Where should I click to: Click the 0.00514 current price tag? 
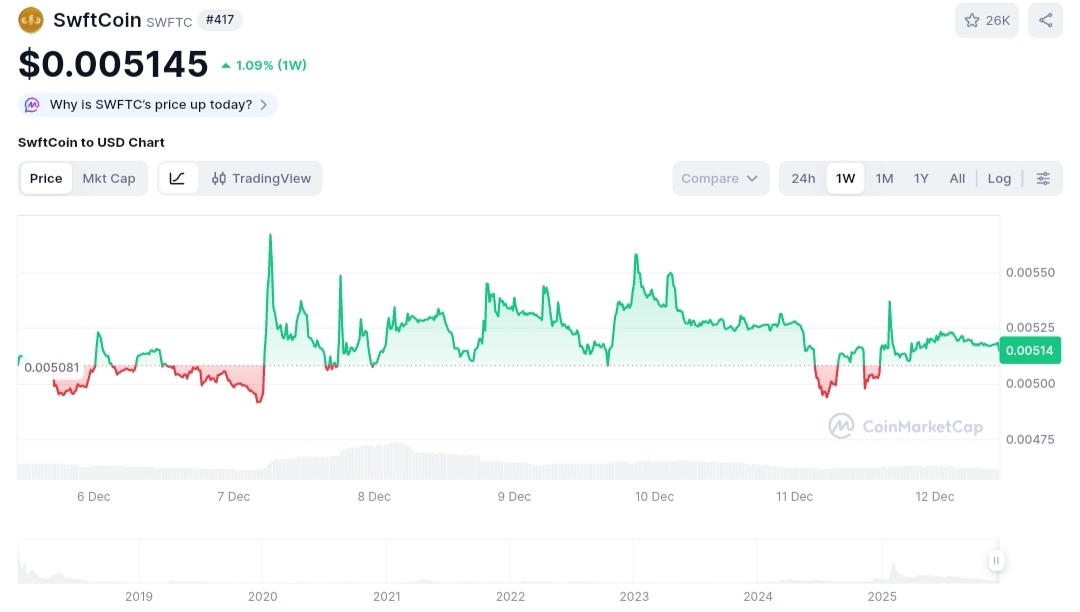tap(1029, 350)
